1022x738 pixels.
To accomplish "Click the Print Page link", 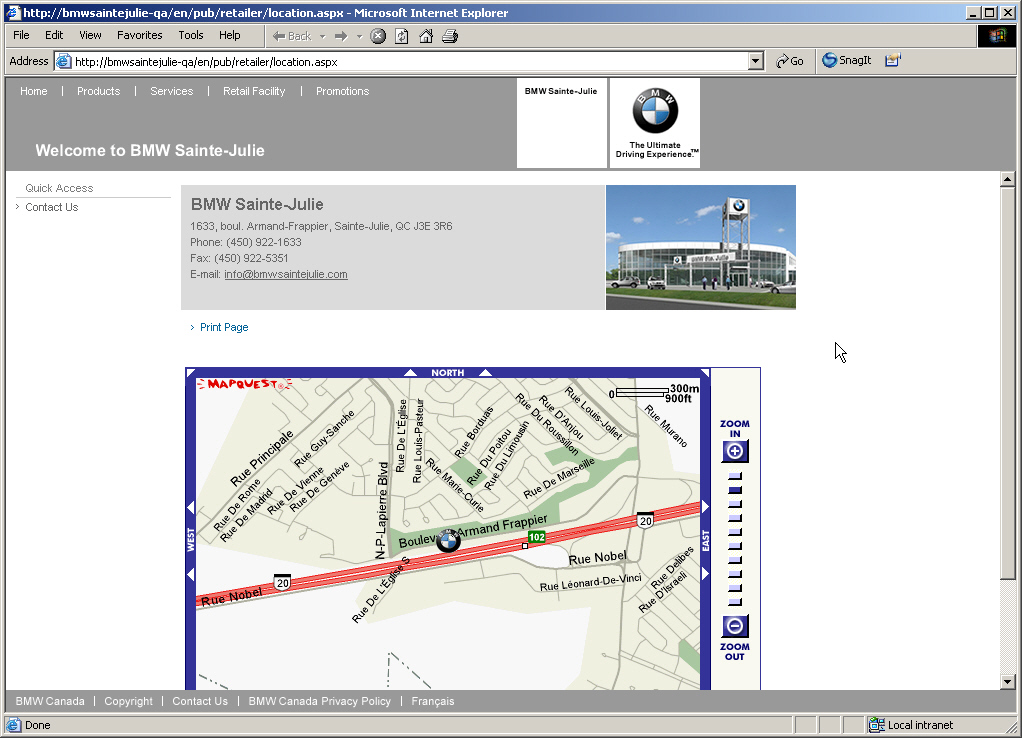I will [224, 327].
